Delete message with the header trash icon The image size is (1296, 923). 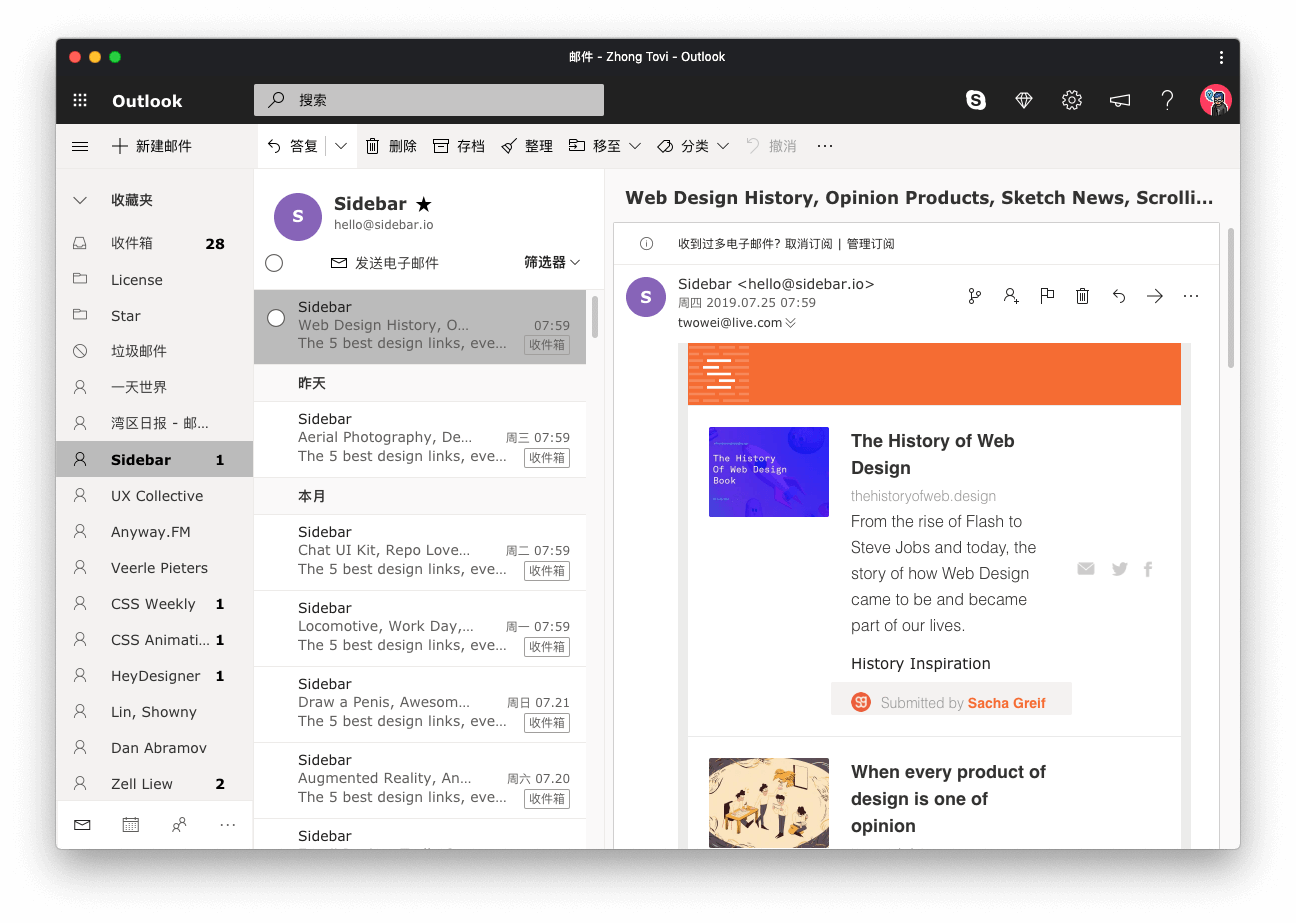pyautogui.click(x=1082, y=296)
